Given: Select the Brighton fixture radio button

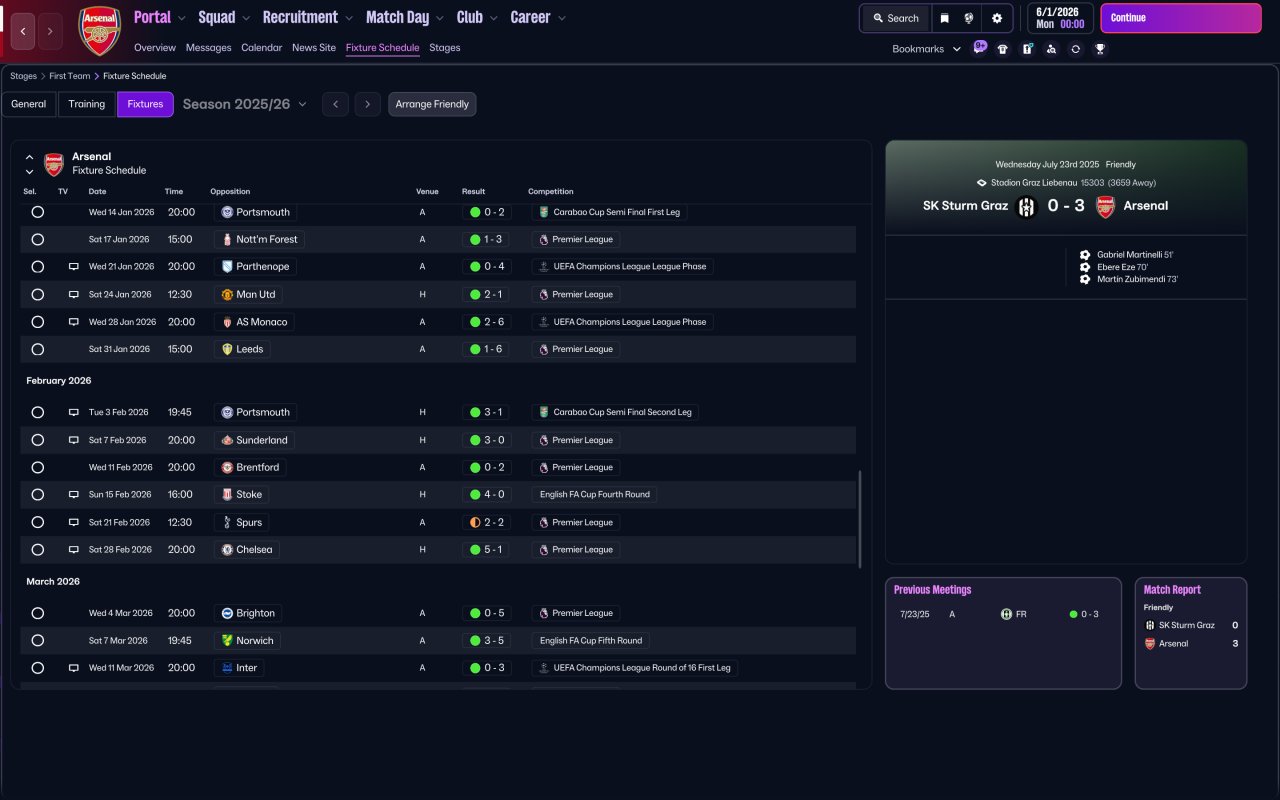Looking at the screenshot, I should point(37,613).
